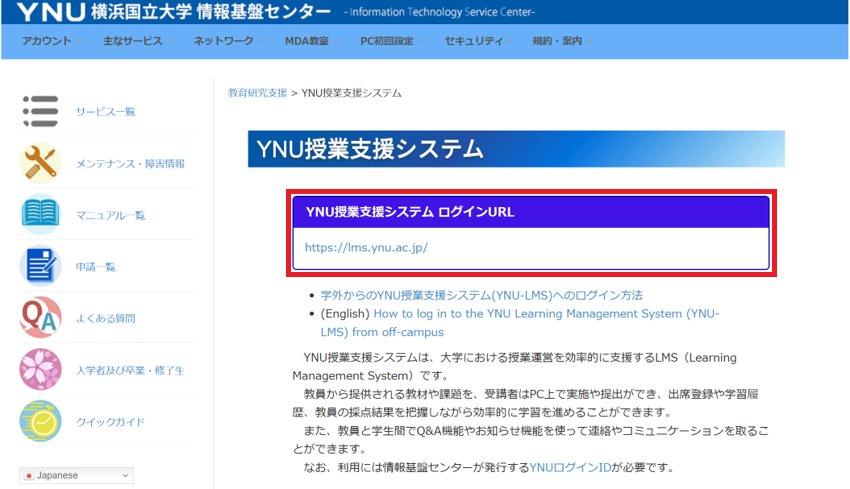Click the YNUログインID link
Screen dimensions: 850x489
tap(570, 467)
